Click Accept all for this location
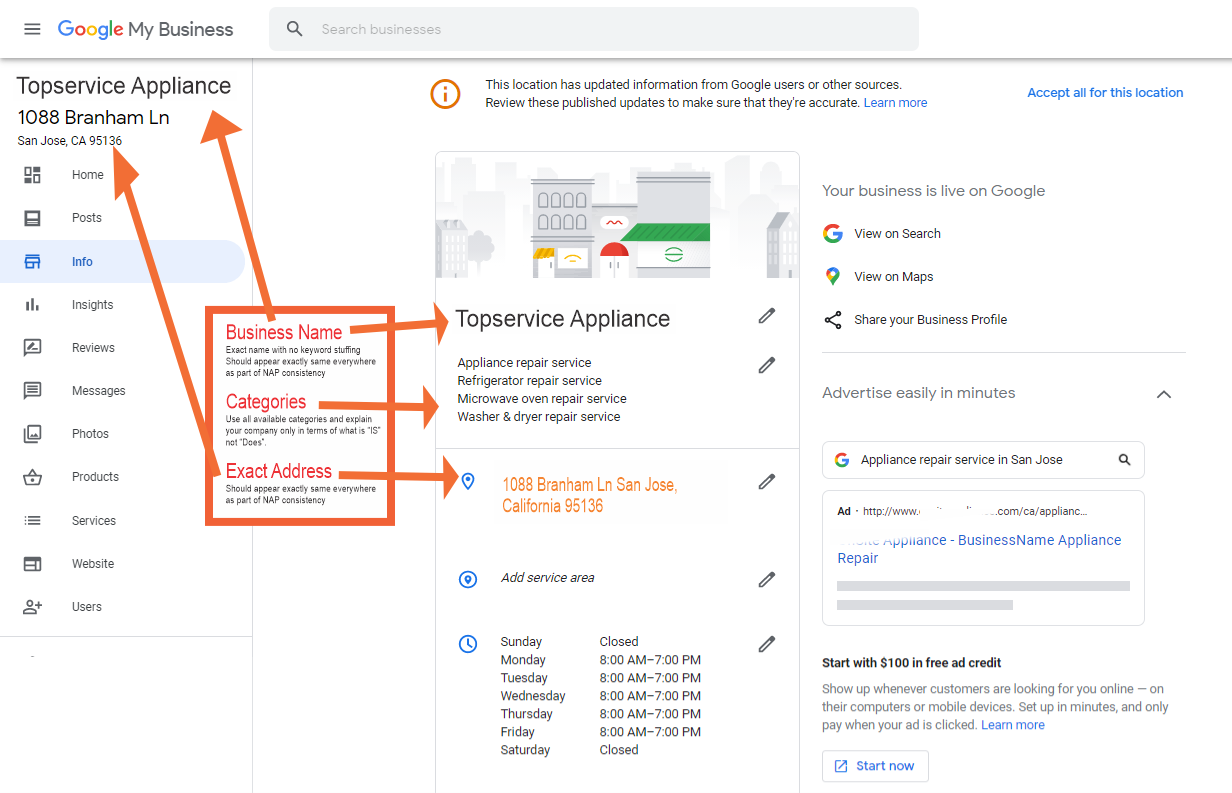 pyautogui.click(x=1105, y=93)
